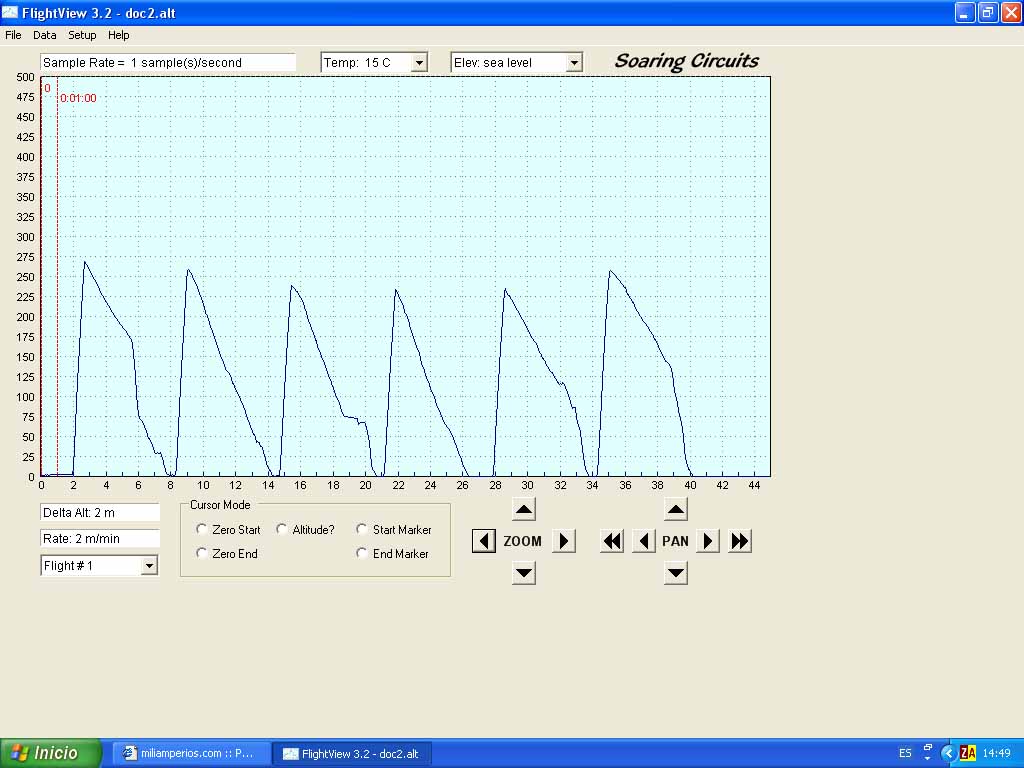Open the Setup menu
Image resolution: width=1024 pixels, height=768 pixels.
(x=82, y=35)
